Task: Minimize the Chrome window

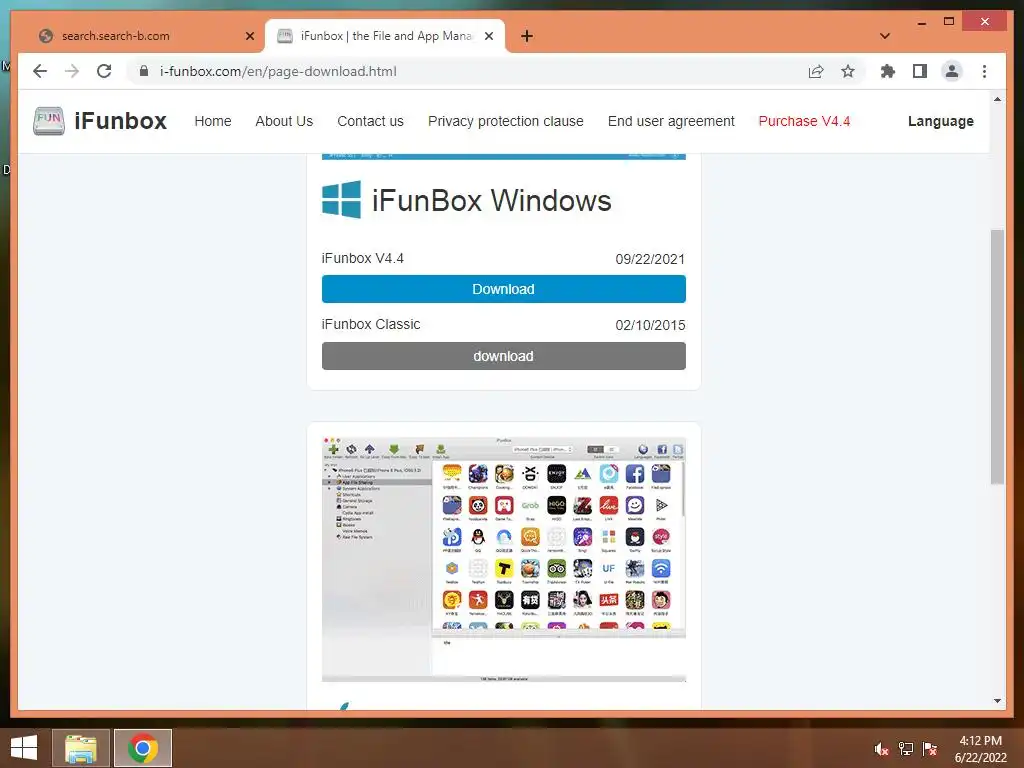Action: (921, 22)
